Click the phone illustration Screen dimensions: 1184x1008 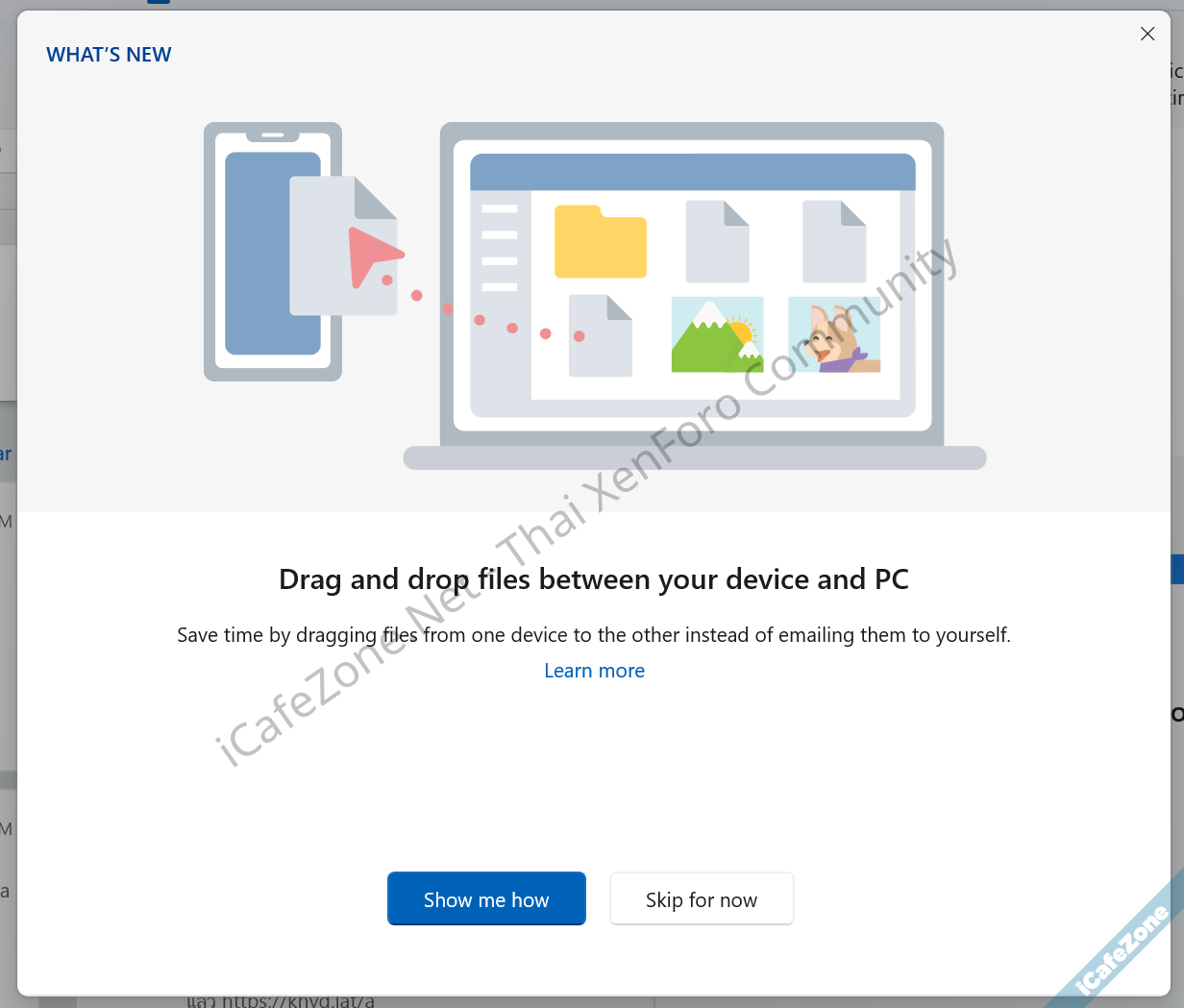tap(273, 252)
